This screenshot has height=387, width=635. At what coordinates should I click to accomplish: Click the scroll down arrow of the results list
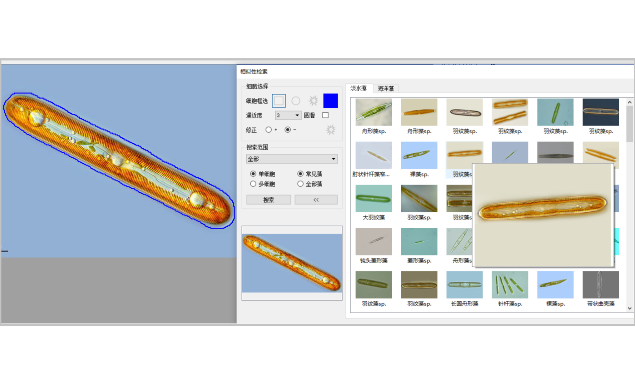click(x=630, y=308)
